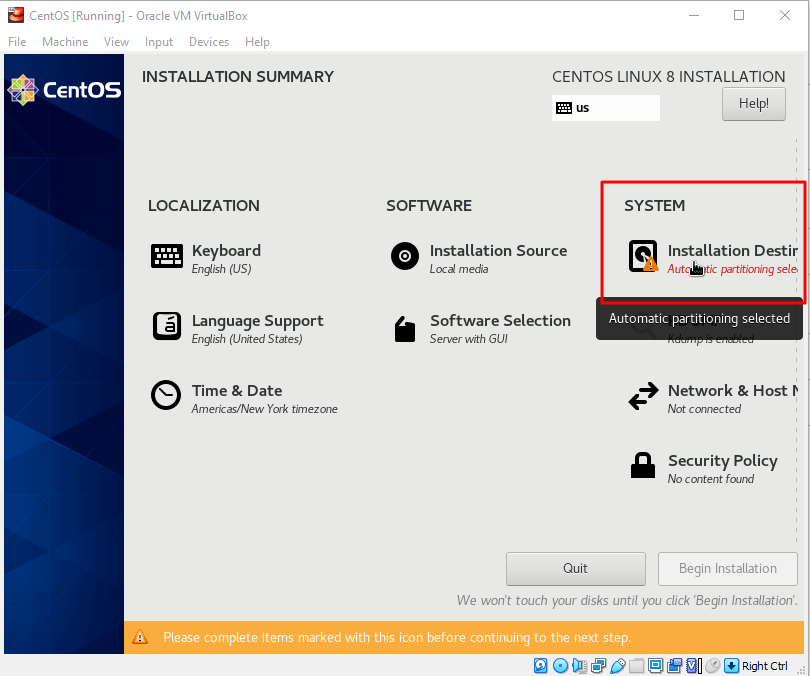
Task: Click the mouse integration status icon
Action: click(x=713, y=666)
